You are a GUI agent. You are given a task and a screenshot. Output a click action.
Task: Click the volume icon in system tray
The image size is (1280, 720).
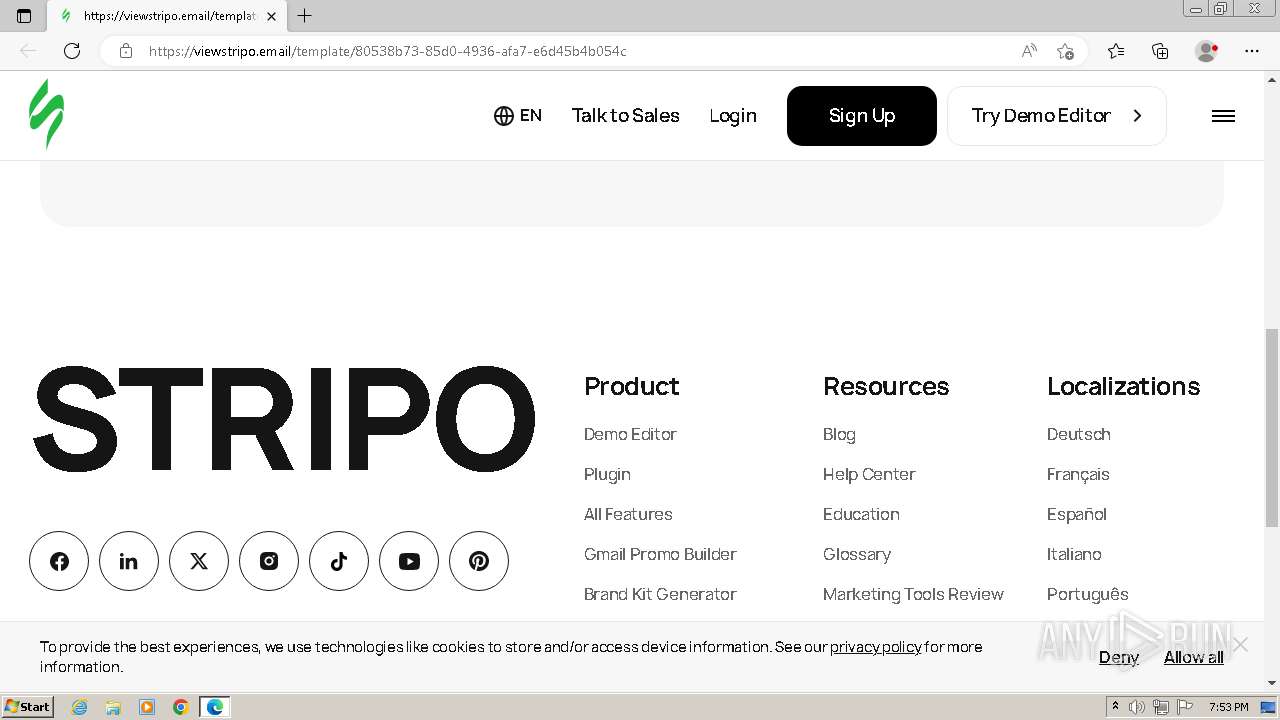[1137, 707]
